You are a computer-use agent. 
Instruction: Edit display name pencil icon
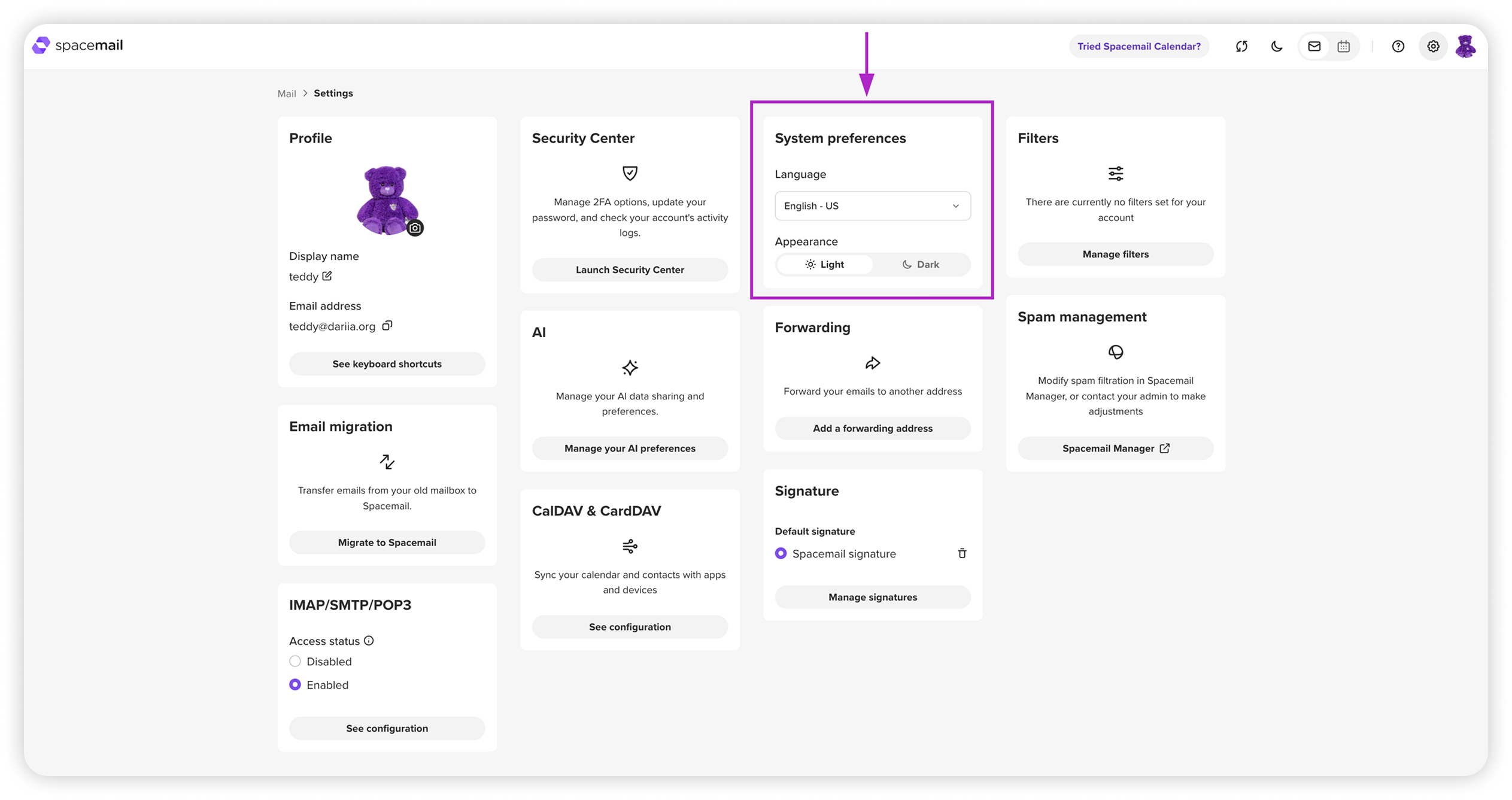[x=327, y=276]
